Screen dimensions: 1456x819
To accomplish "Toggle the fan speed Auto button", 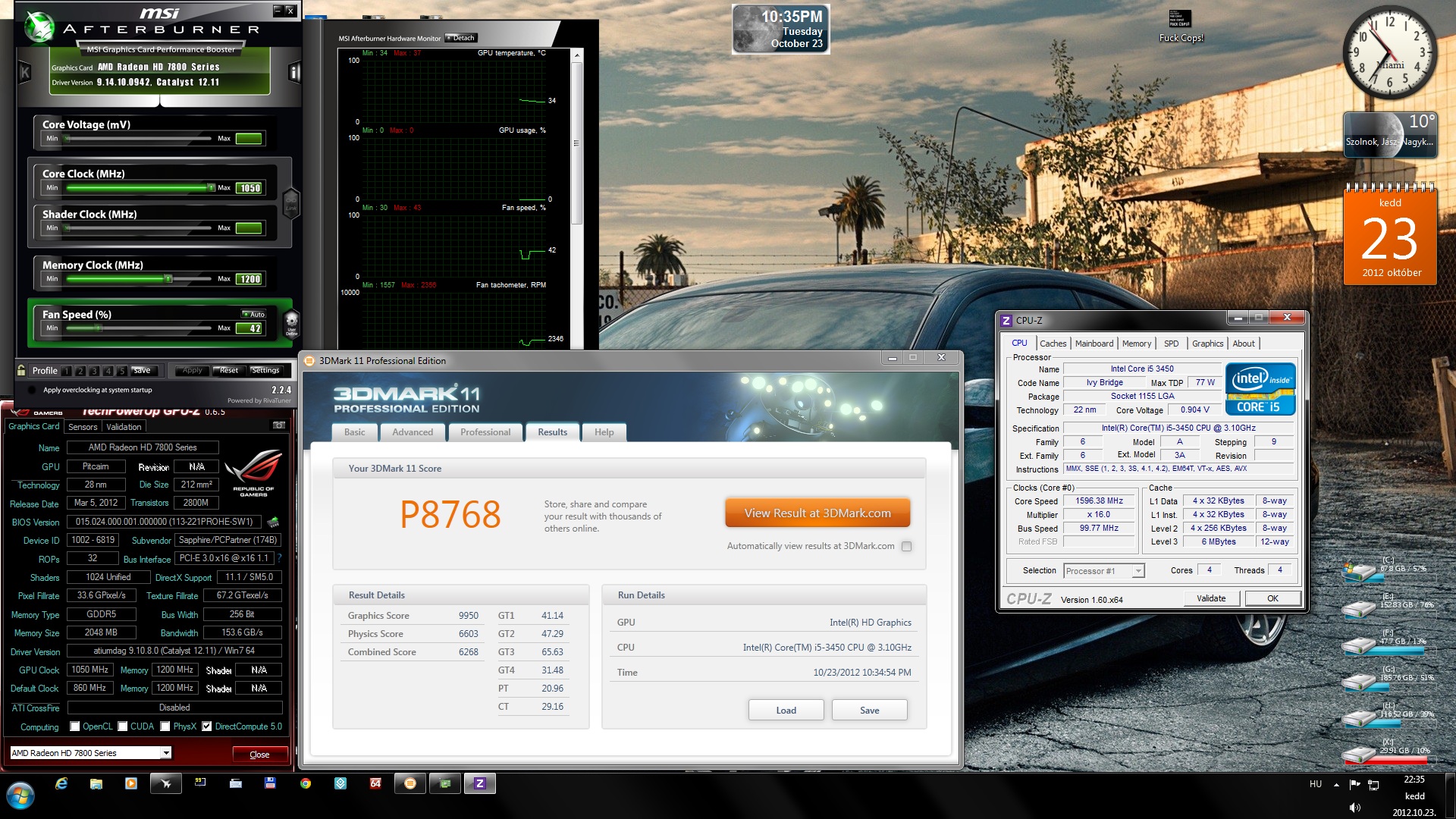I will pos(254,314).
